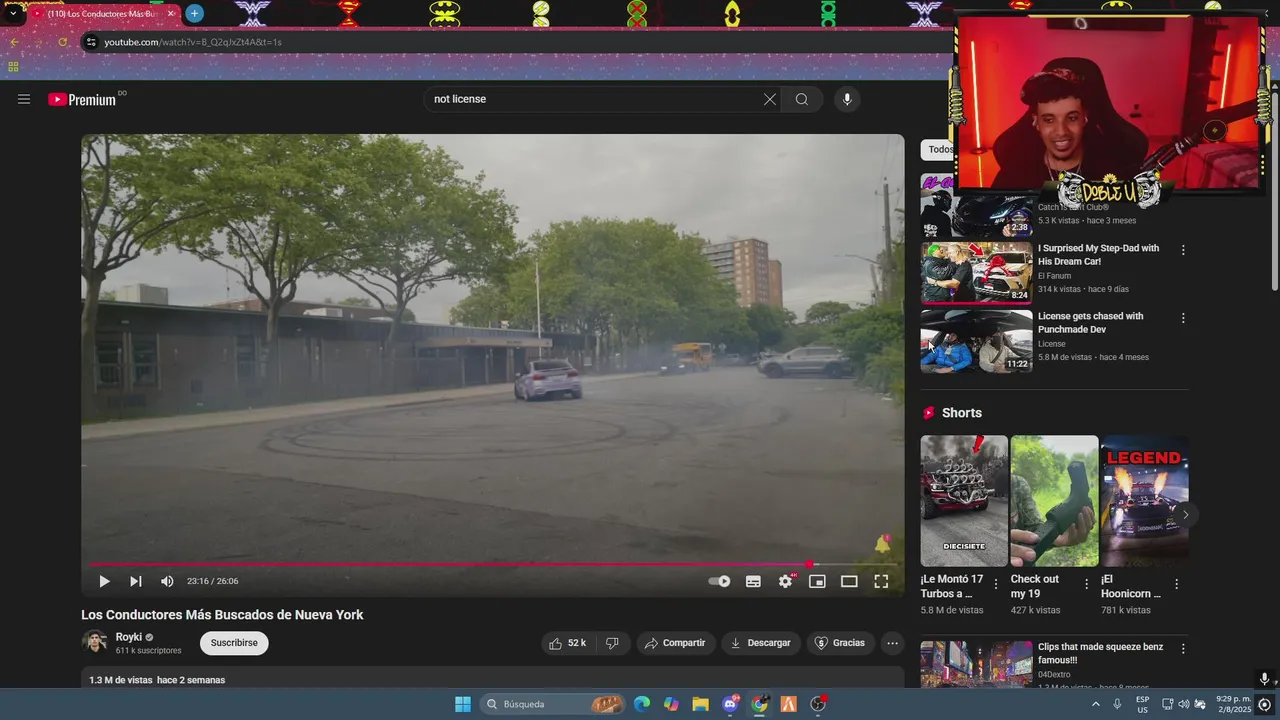Toggle theater mode in the player
1280x720 pixels.
[849, 581]
